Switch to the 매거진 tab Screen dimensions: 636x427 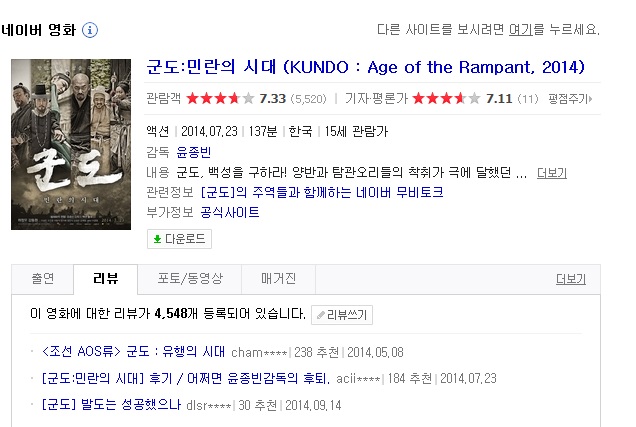pos(278,279)
